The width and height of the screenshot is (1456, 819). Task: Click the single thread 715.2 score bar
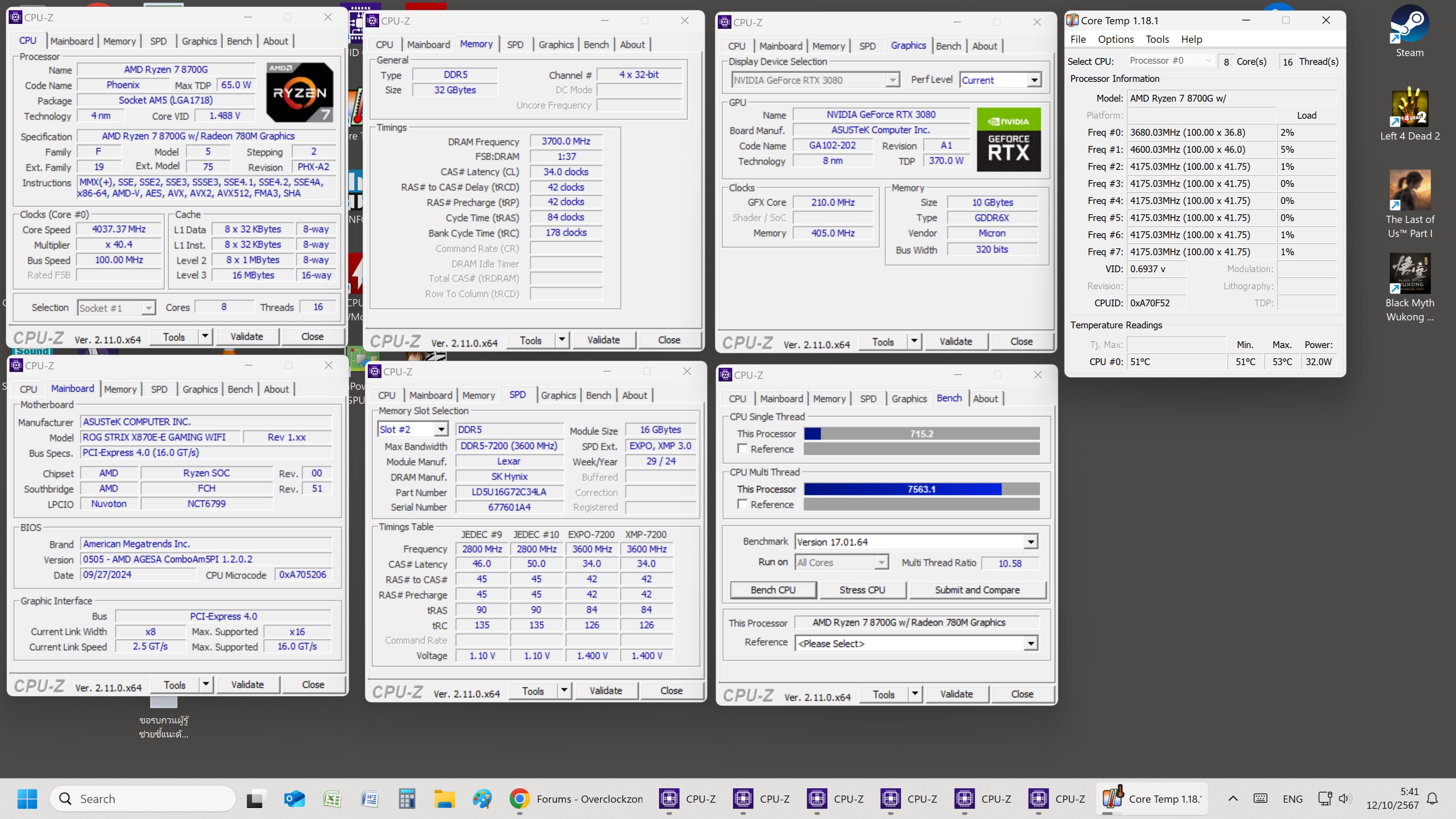tap(921, 433)
